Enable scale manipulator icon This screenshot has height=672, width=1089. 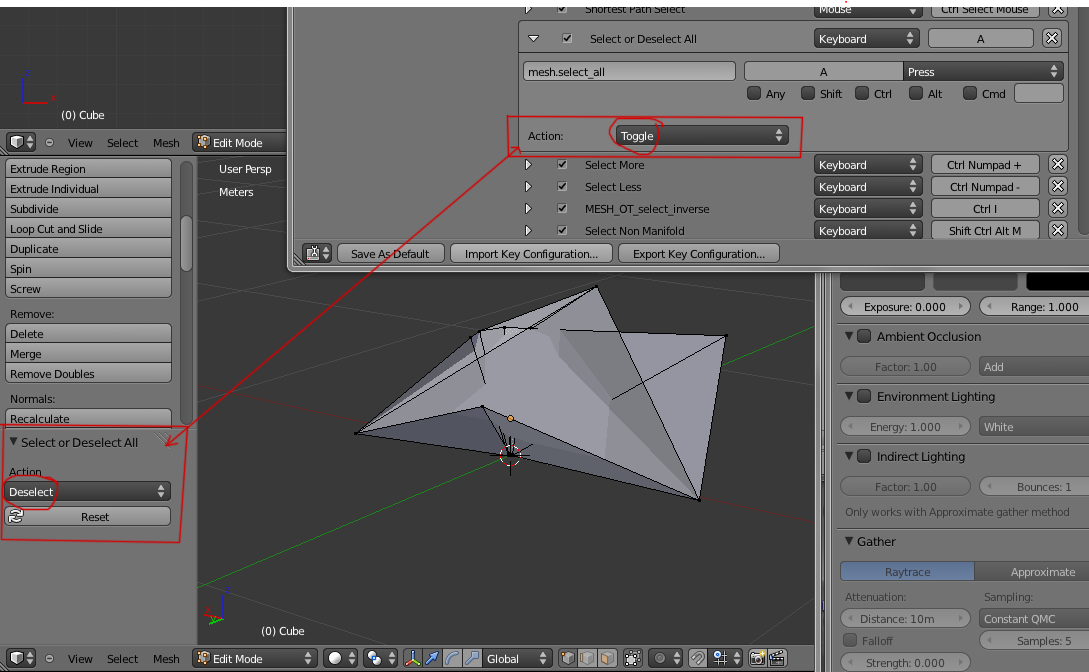pos(472,658)
